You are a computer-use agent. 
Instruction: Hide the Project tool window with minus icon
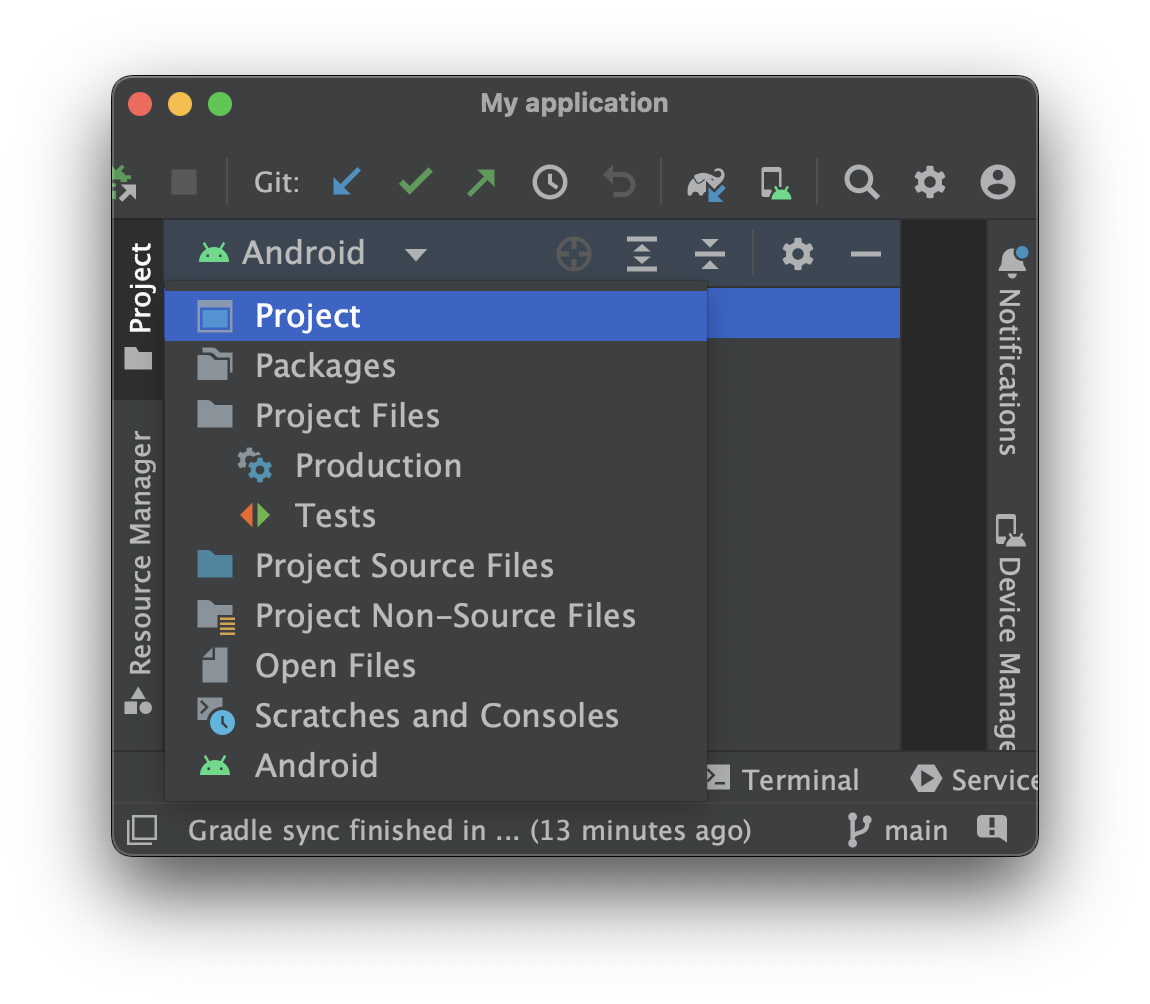tap(865, 254)
